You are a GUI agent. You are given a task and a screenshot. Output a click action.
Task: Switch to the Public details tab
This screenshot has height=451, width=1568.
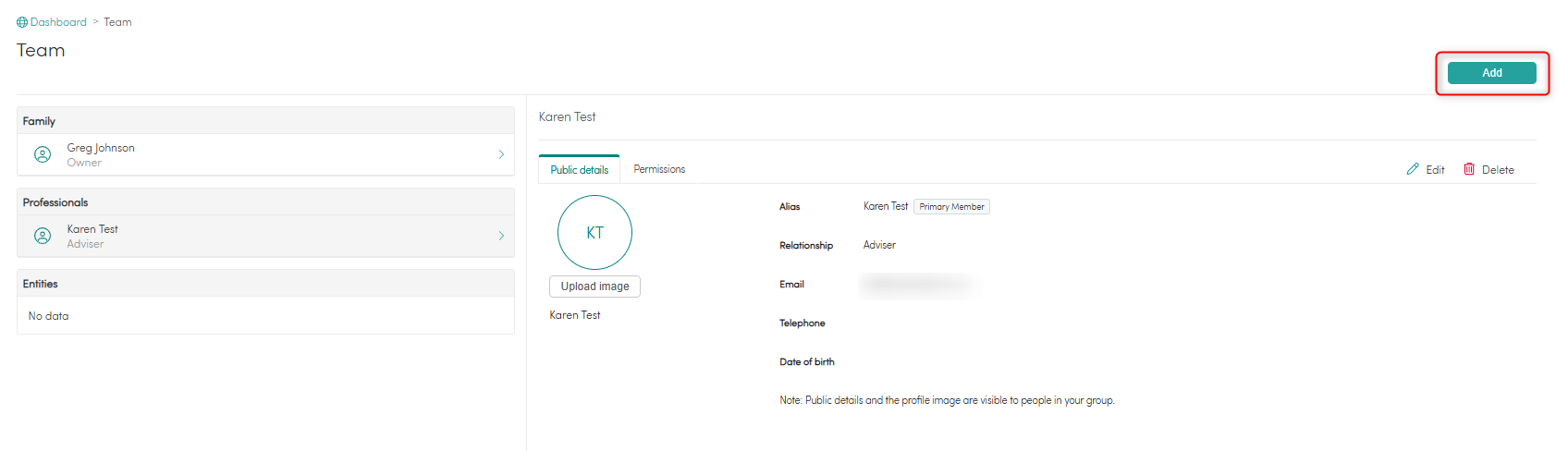point(579,170)
